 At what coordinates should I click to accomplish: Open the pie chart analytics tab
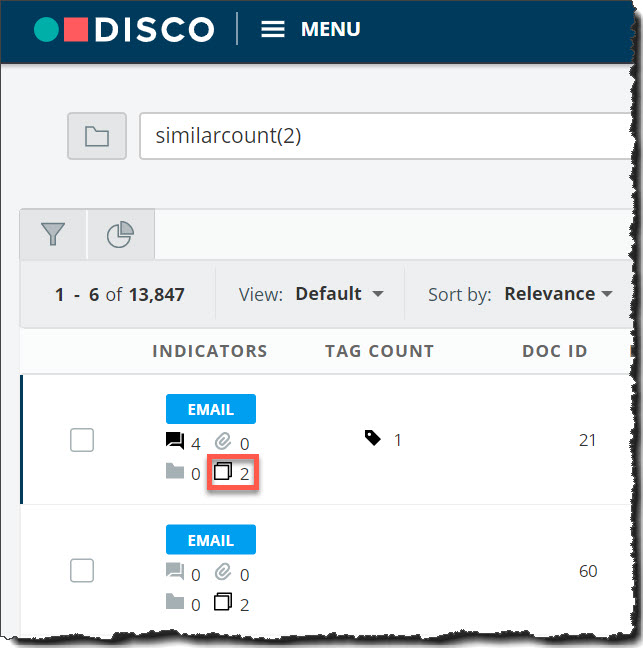point(120,234)
